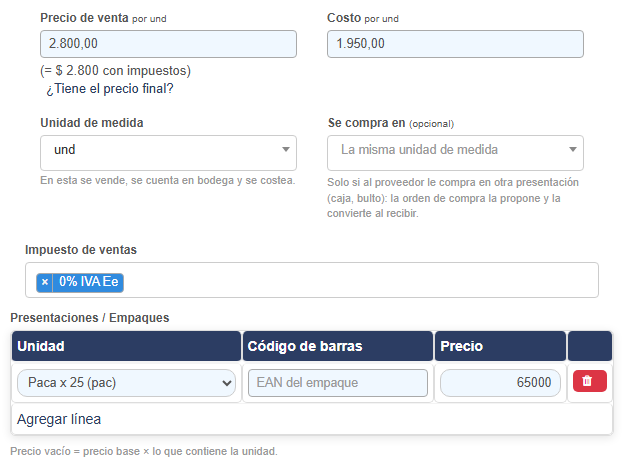
Task: Delete the Paca x 25 presentation row
Action: [x=589, y=381]
